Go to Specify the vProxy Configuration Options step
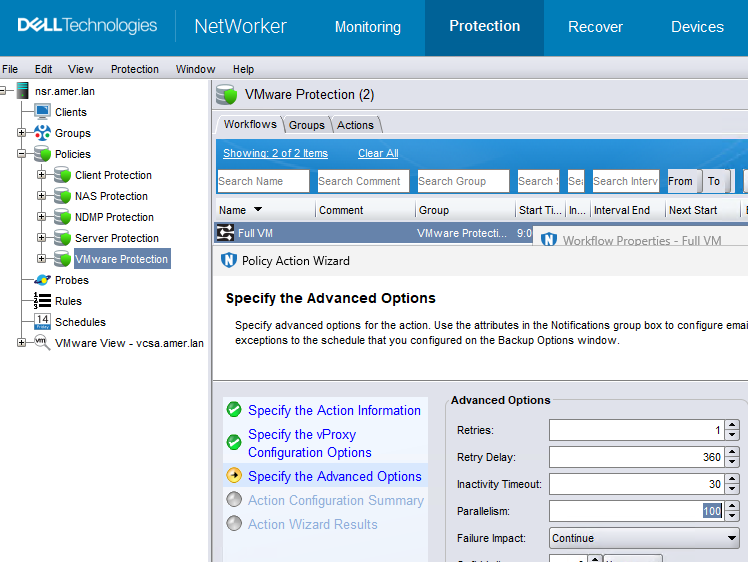This screenshot has height=562, width=748. [x=310, y=443]
